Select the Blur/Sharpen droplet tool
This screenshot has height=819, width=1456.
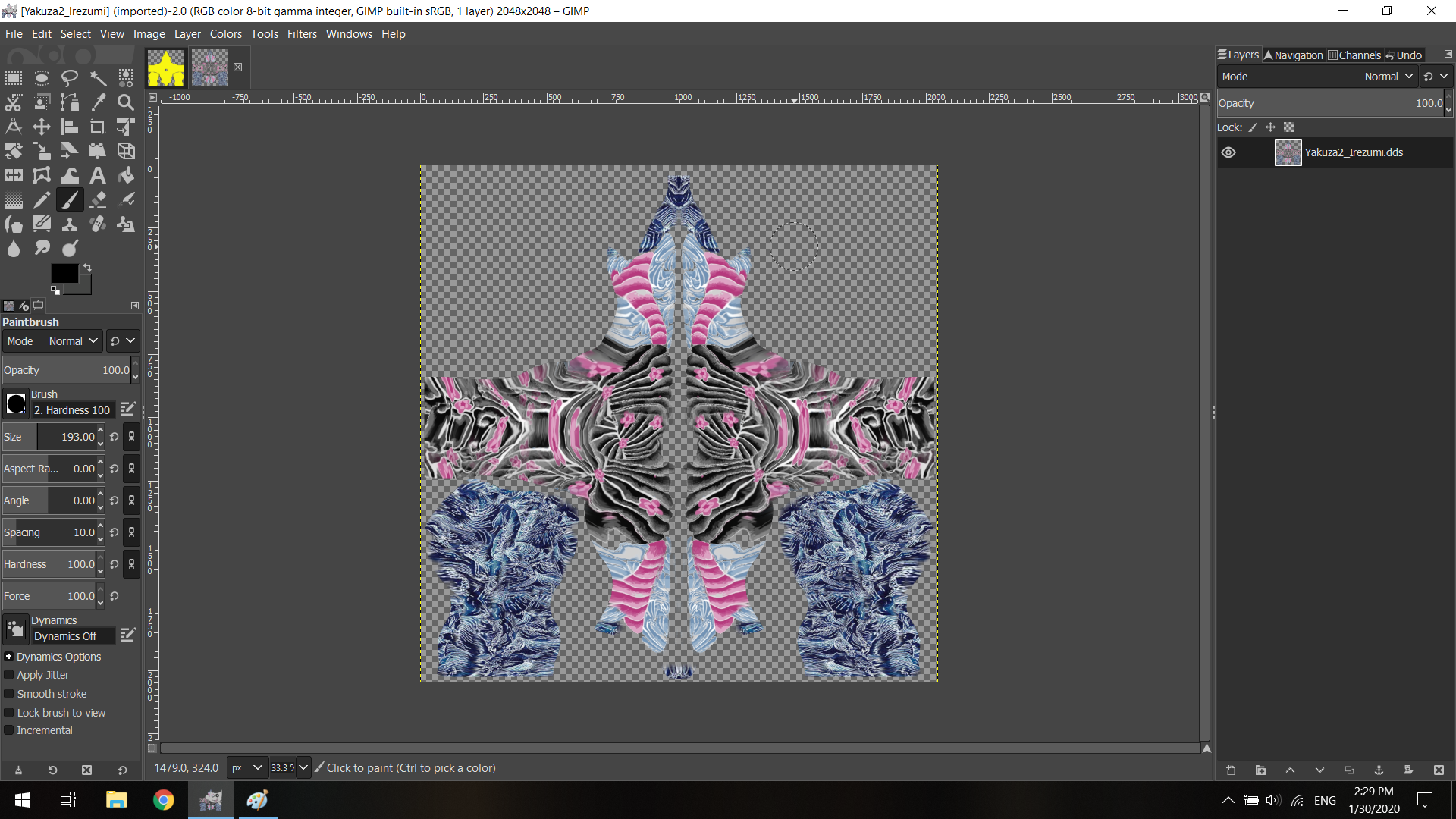pyautogui.click(x=14, y=248)
